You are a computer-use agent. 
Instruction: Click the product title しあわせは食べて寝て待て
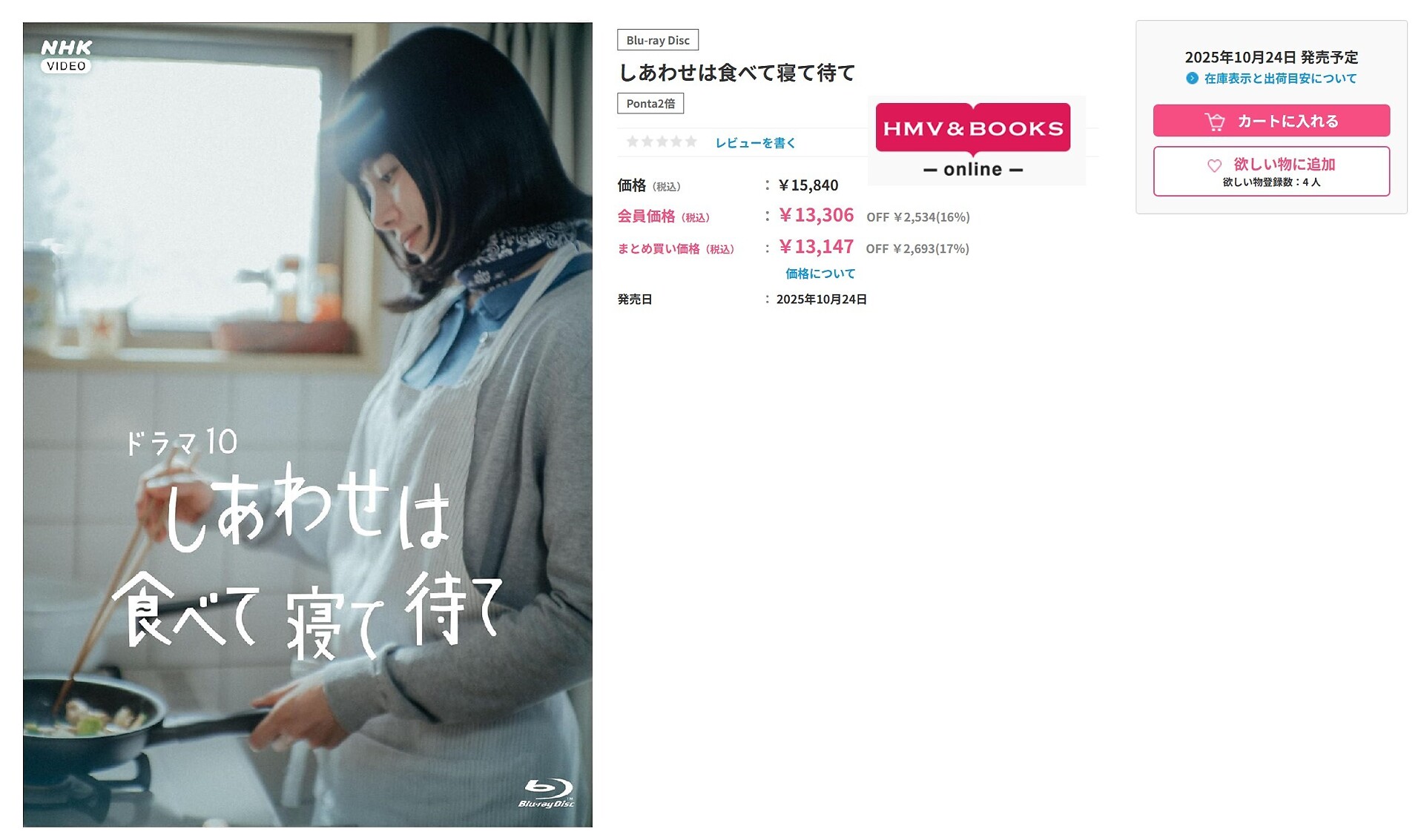click(x=737, y=73)
